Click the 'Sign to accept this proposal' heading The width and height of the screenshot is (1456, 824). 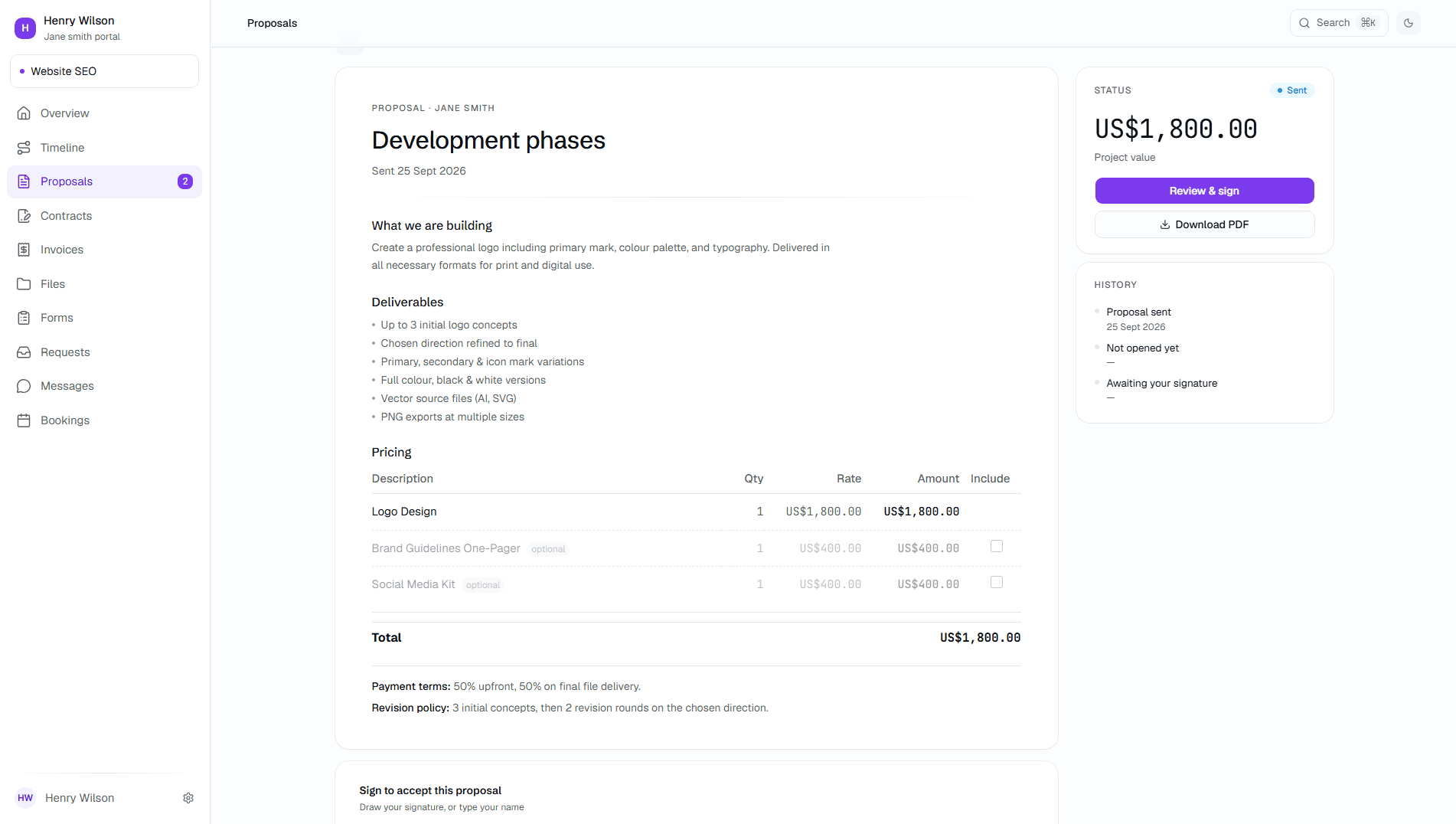point(430,790)
